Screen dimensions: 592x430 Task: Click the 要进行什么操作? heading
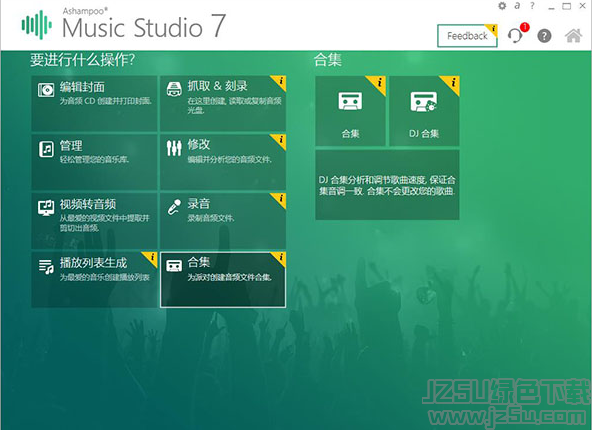point(82,60)
